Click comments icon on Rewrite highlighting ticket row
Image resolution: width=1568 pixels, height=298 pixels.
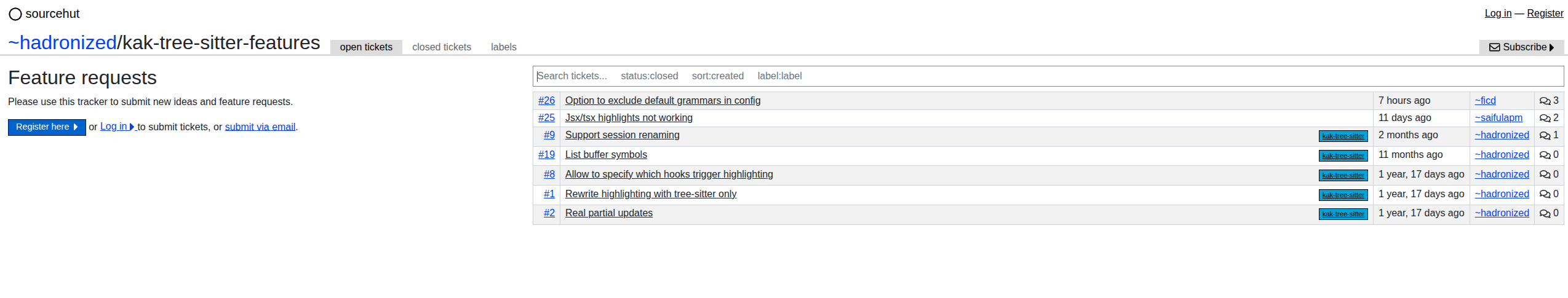pos(1545,194)
